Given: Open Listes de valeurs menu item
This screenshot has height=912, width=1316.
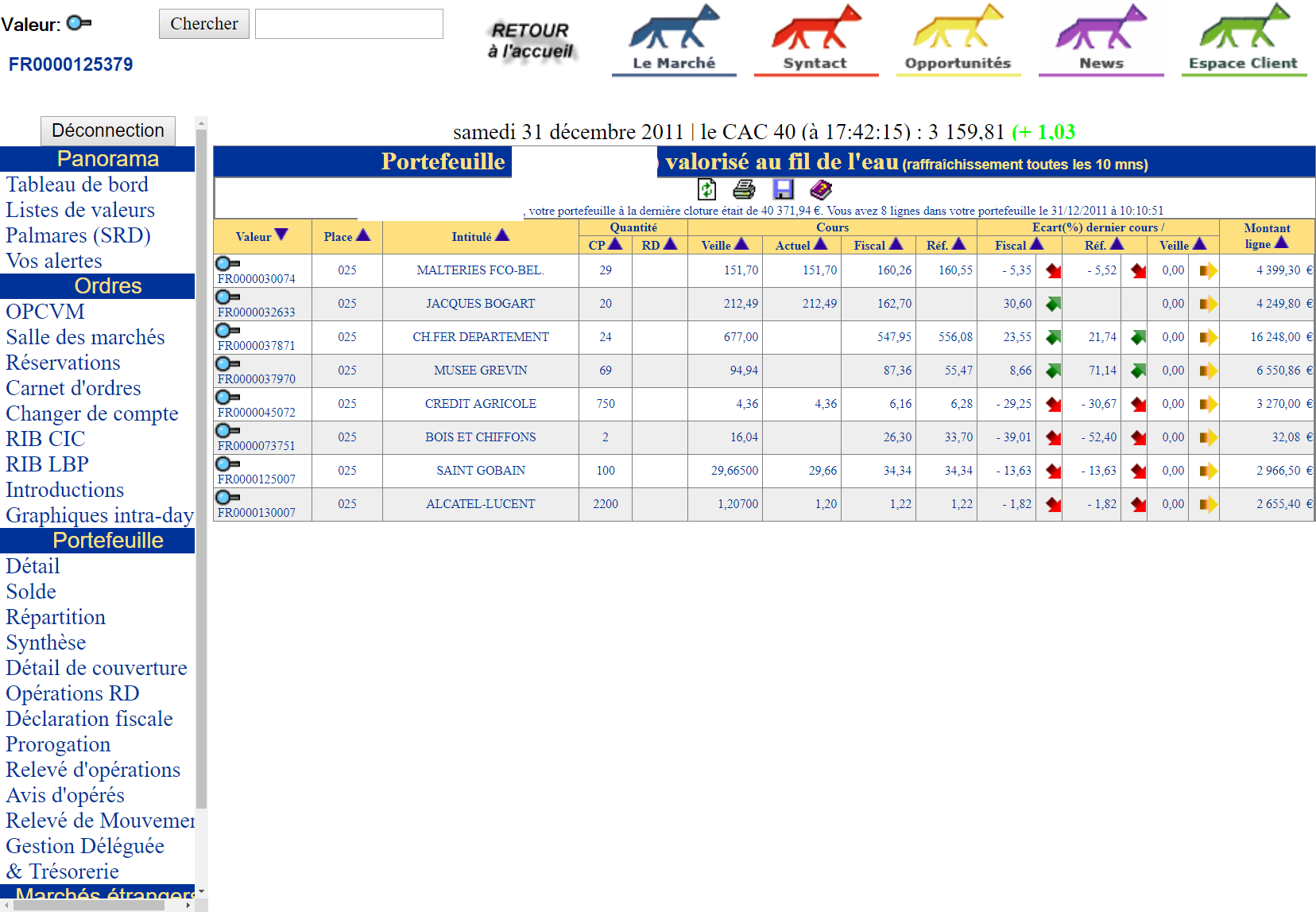Looking at the screenshot, I should pos(80,210).
